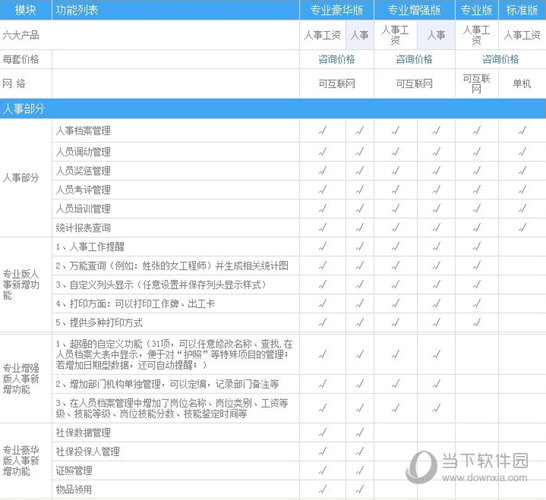Click the 专业增强版人事新增功能 module label

tap(21, 378)
